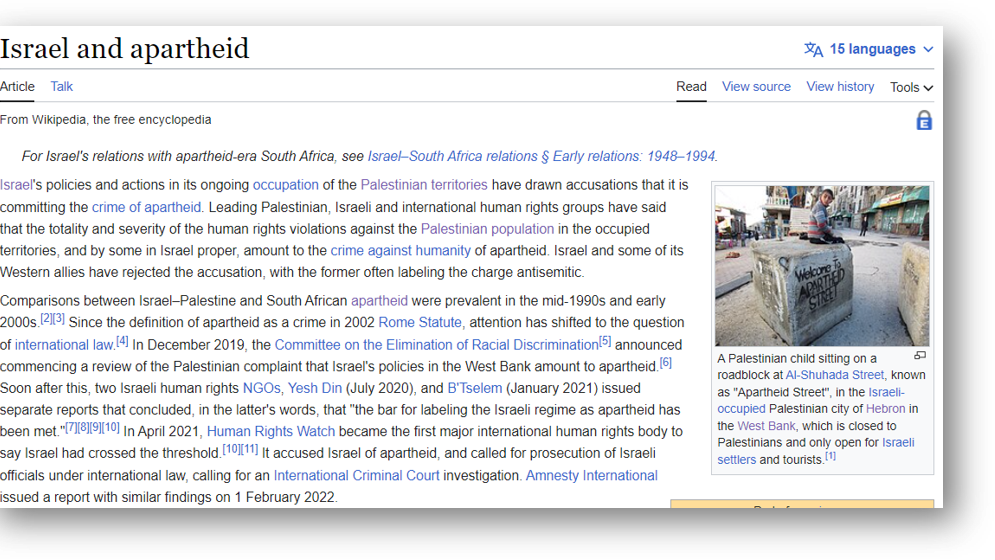This screenshot has width=995, height=560.
Task: Expand the Tools dropdown menu
Action: click(x=911, y=87)
